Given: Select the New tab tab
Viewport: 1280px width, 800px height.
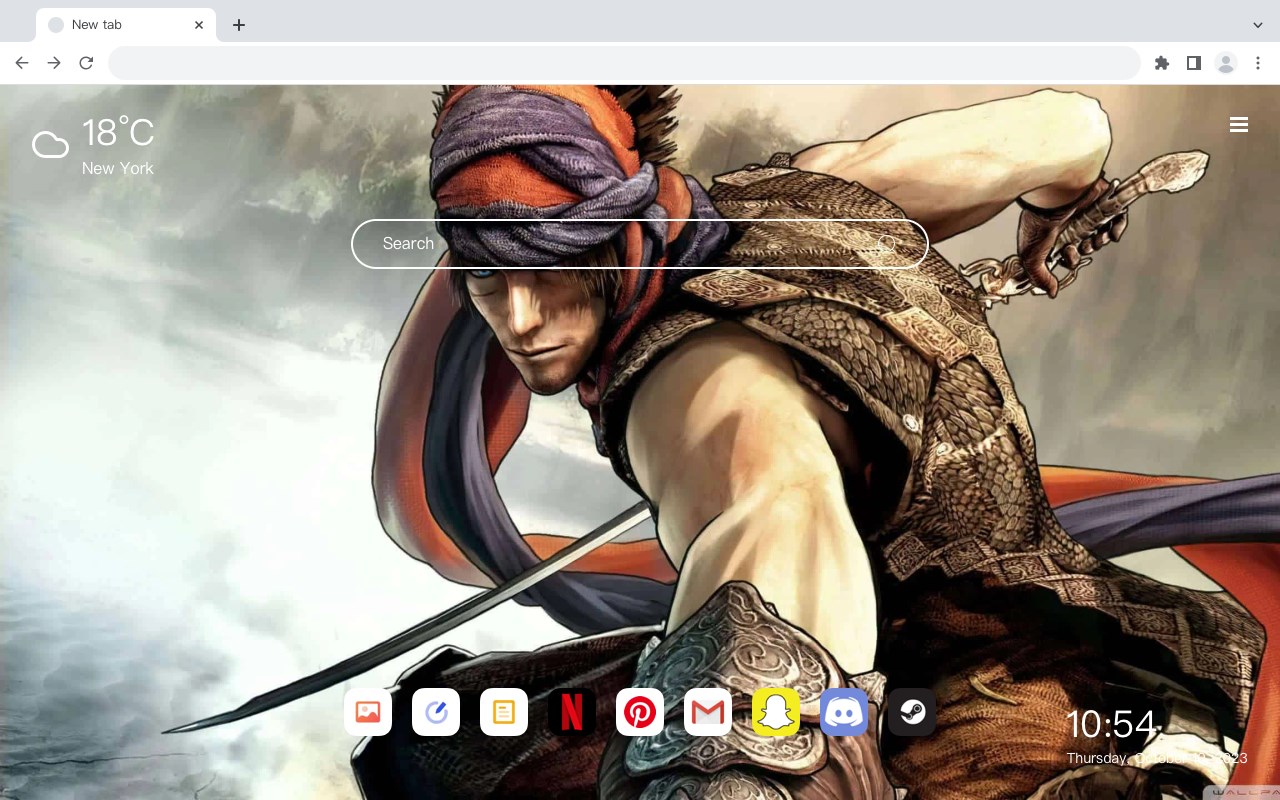Looking at the screenshot, I should [x=126, y=25].
